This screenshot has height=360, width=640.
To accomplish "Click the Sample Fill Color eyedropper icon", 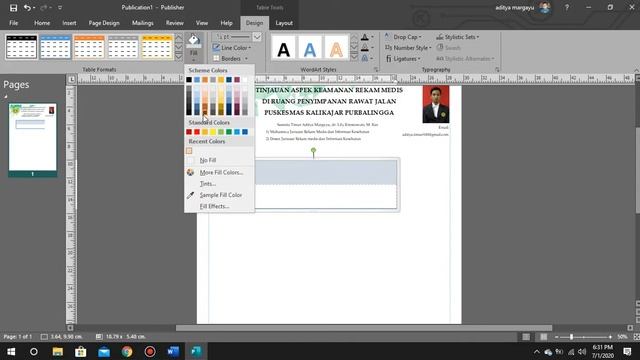I will pyautogui.click(x=190, y=195).
